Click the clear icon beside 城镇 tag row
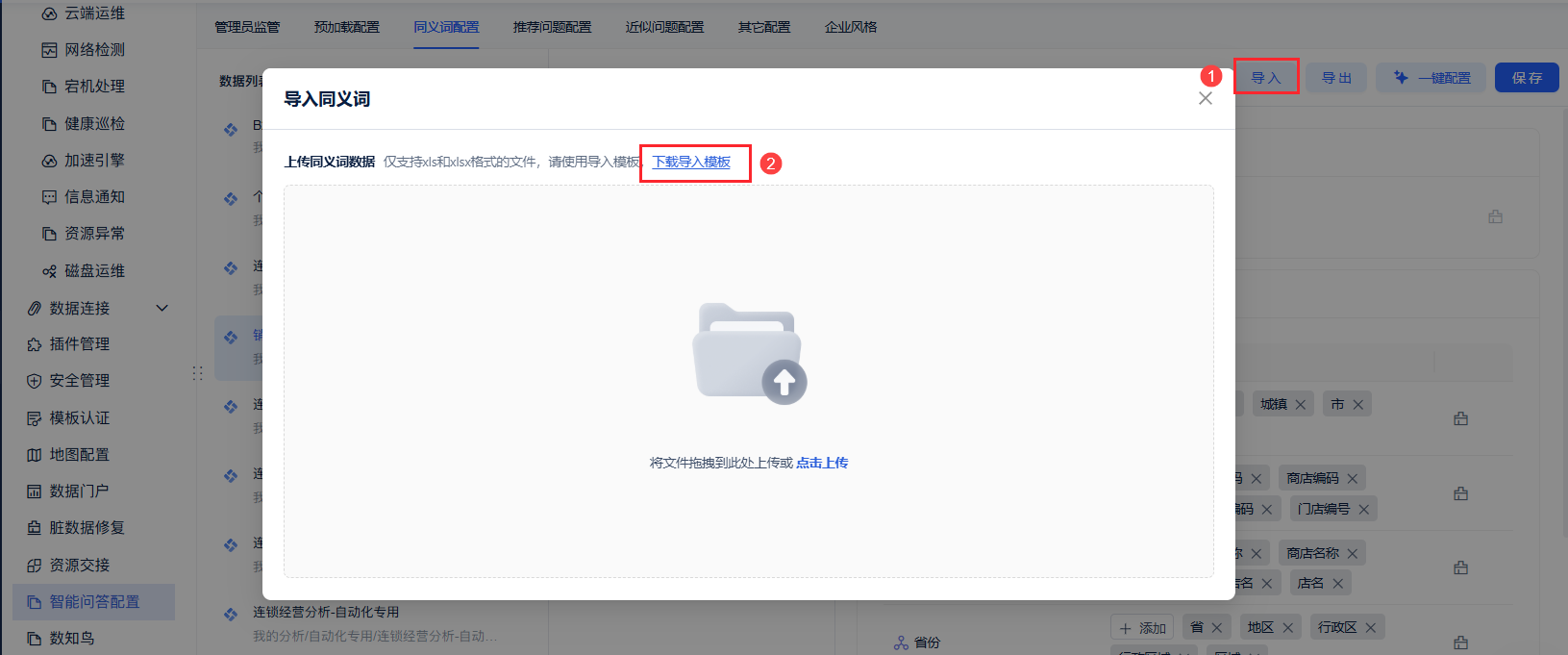The image size is (1568, 655). [x=1460, y=418]
